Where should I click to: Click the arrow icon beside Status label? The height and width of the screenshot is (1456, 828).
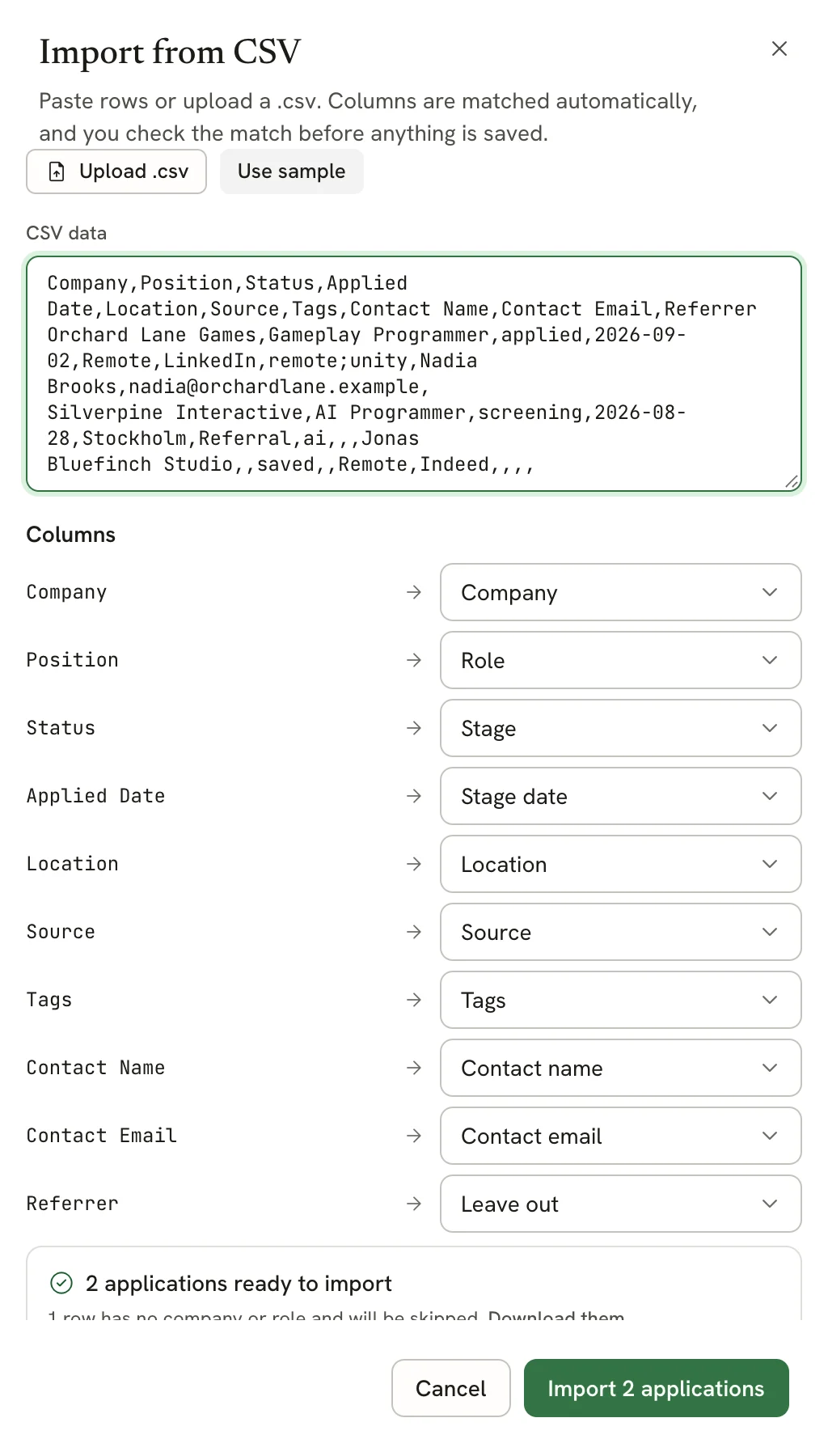click(414, 728)
